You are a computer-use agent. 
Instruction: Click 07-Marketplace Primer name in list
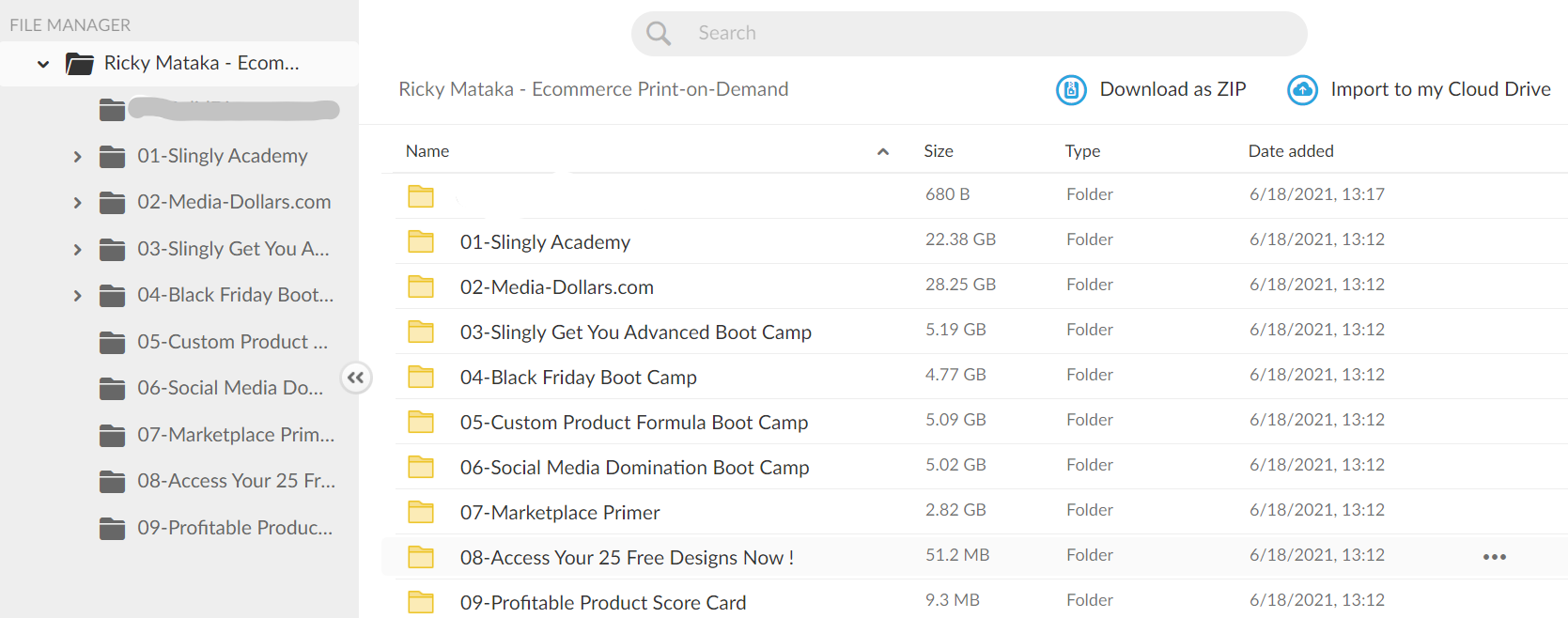point(560,513)
